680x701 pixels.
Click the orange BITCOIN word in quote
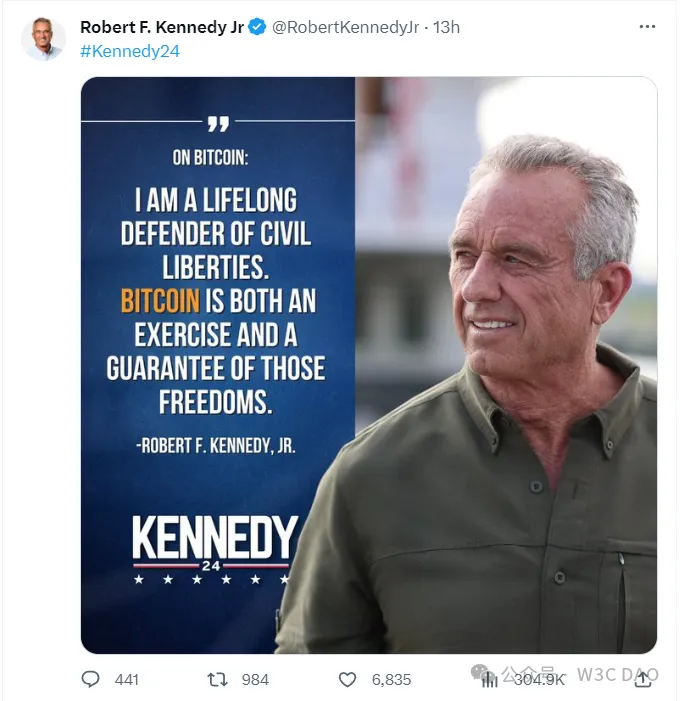click(x=160, y=301)
